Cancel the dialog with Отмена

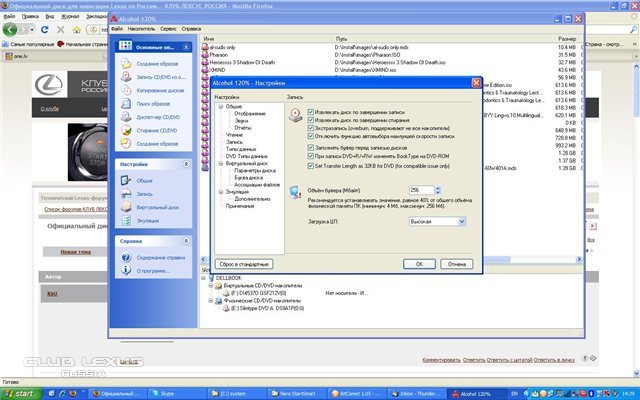(x=457, y=264)
